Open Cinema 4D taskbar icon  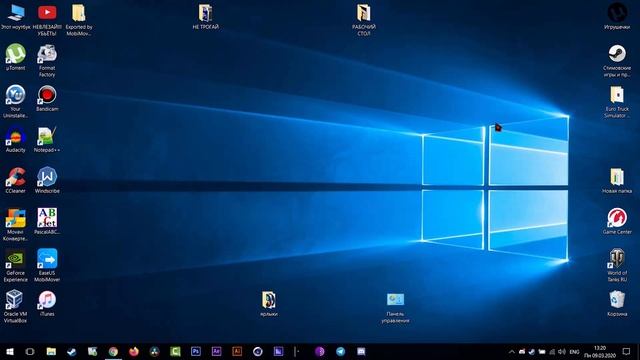click(258, 351)
